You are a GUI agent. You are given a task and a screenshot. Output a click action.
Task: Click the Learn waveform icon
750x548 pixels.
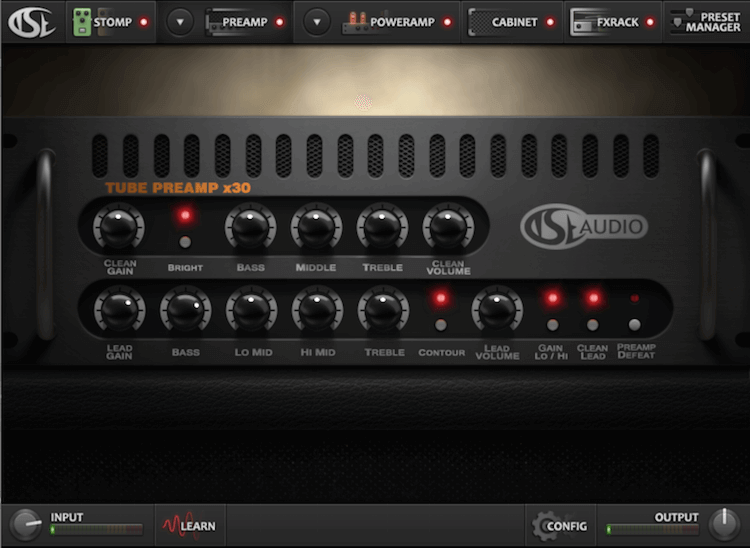(x=178, y=525)
